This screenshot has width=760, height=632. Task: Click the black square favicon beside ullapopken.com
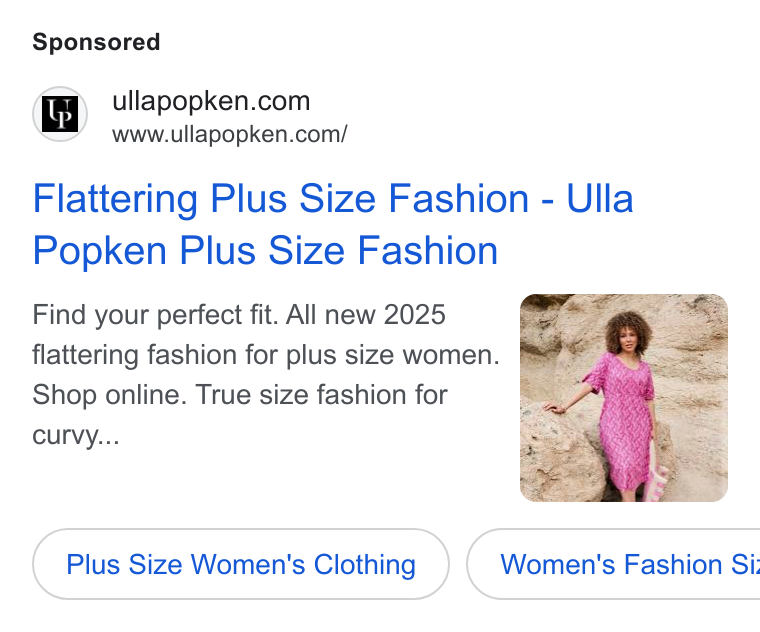tap(60, 114)
